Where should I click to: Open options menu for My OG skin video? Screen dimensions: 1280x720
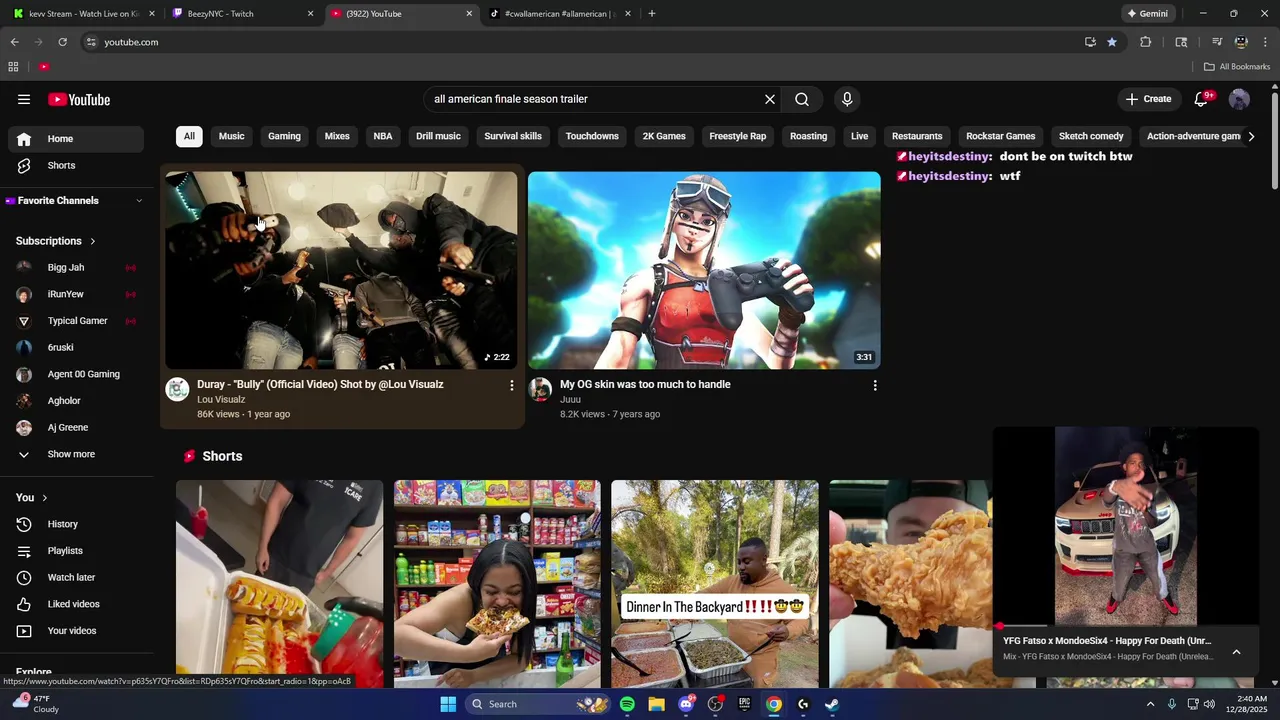tap(875, 385)
